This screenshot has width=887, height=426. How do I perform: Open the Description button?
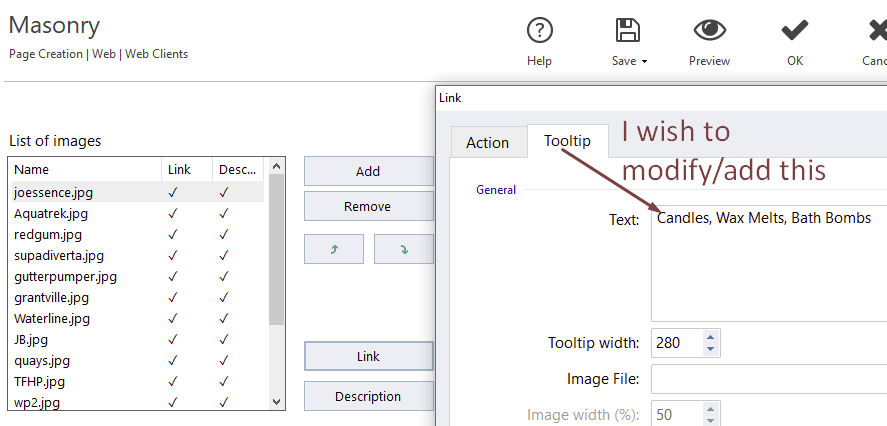click(368, 397)
